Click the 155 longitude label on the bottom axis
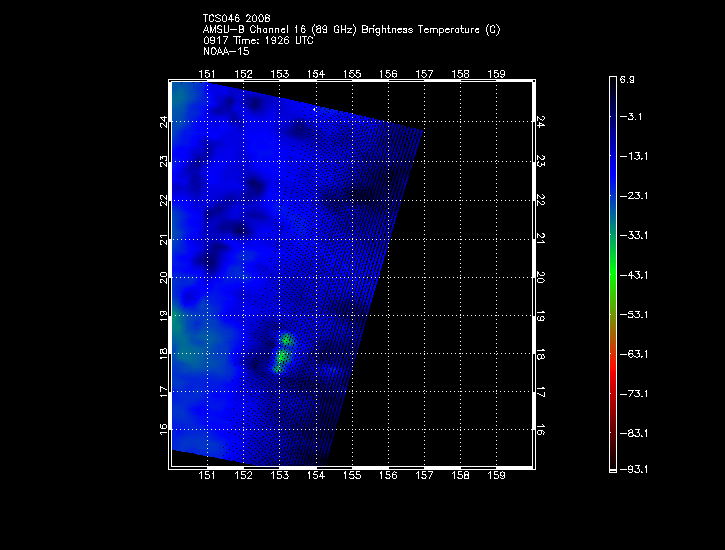The width and height of the screenshot is (725, 550). 352,477
